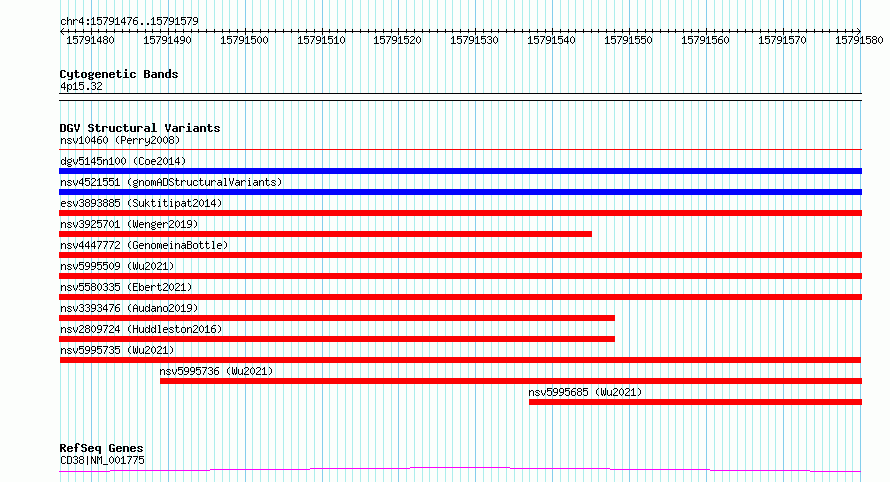This screenshot has height=482, width=890.
Task: Click ruler position 15791520
Action: 397,40
